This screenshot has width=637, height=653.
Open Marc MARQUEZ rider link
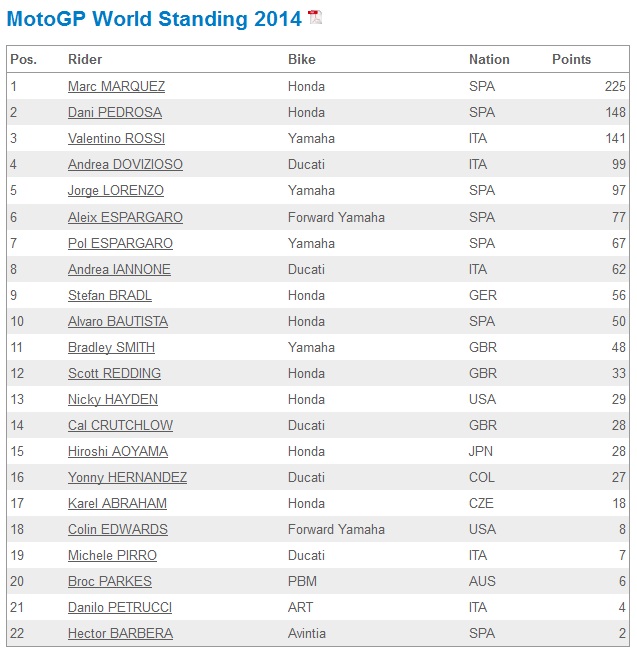[116, 87]
